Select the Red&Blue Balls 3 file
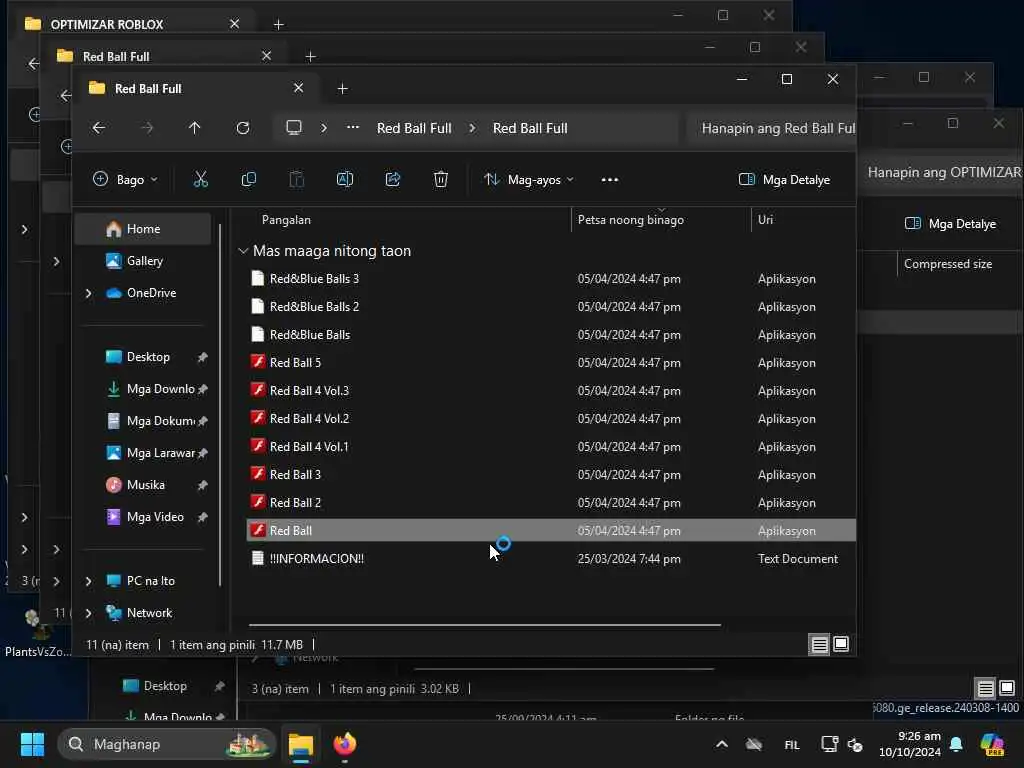 551,279
